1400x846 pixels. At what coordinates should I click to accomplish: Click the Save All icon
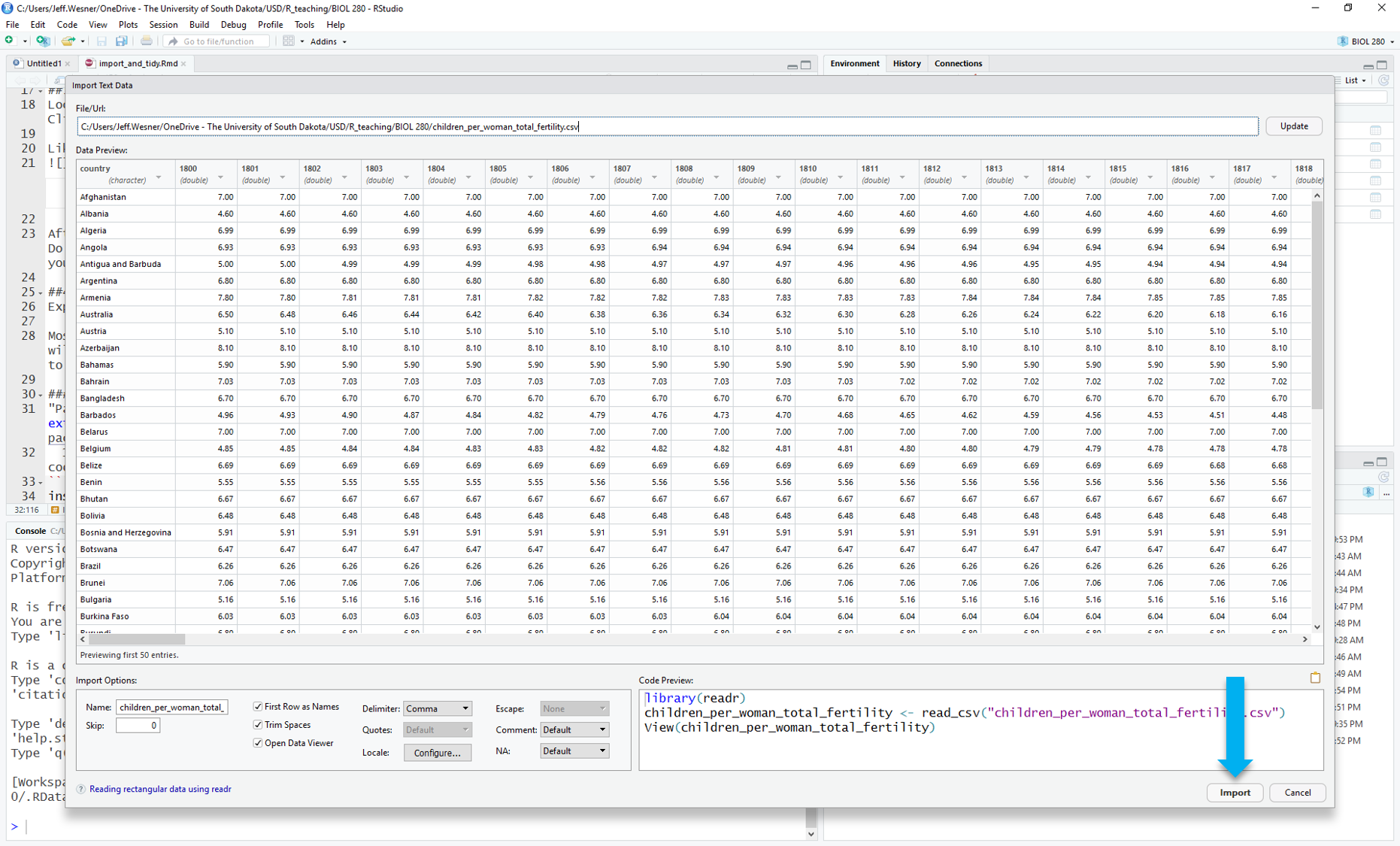pos(121,41)
